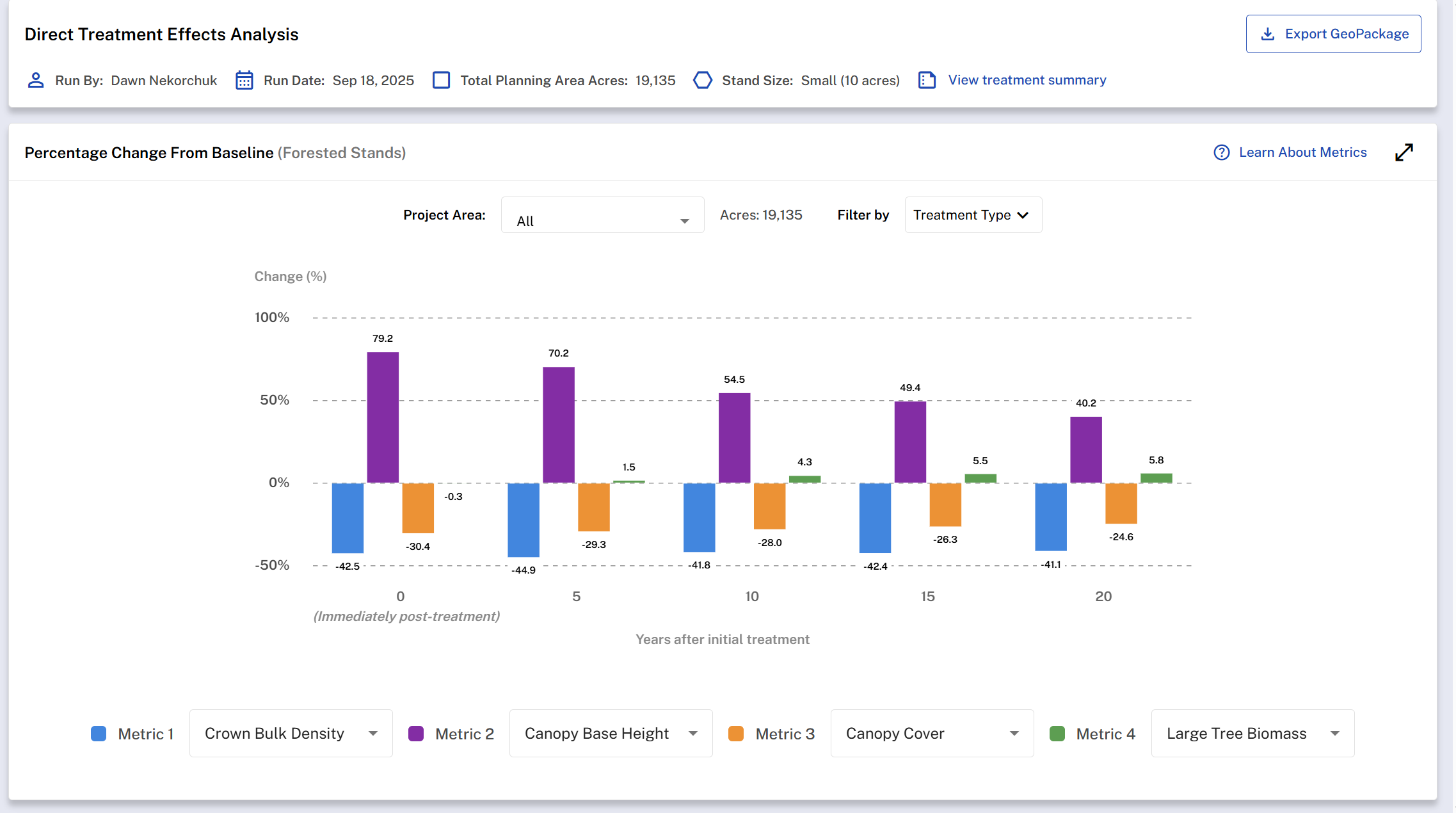Open the Treatment Type filter dropdown
Viewport: 1456px width, 813px height.
click(973, 215)
